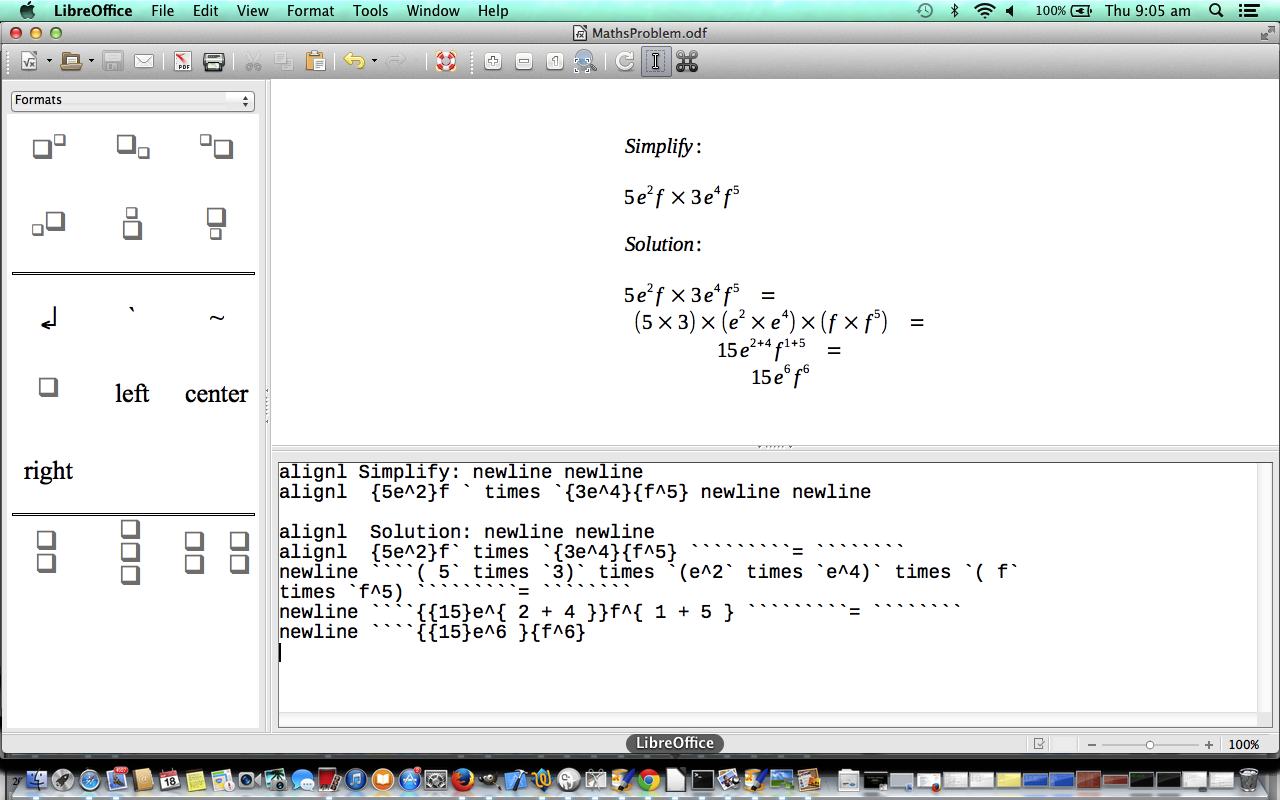Viewport: 1280px width, 800px height.
Task: Zoom in on the formula view
Action: click(x=493, y=62)
